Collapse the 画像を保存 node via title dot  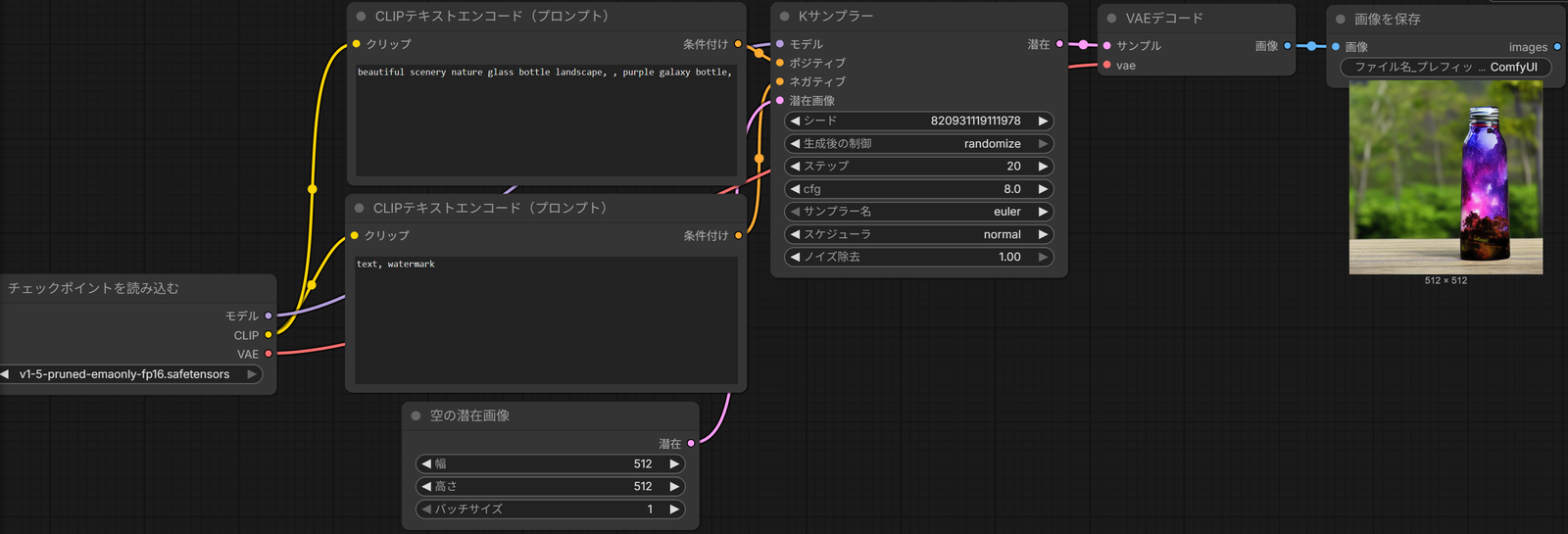1341,20
